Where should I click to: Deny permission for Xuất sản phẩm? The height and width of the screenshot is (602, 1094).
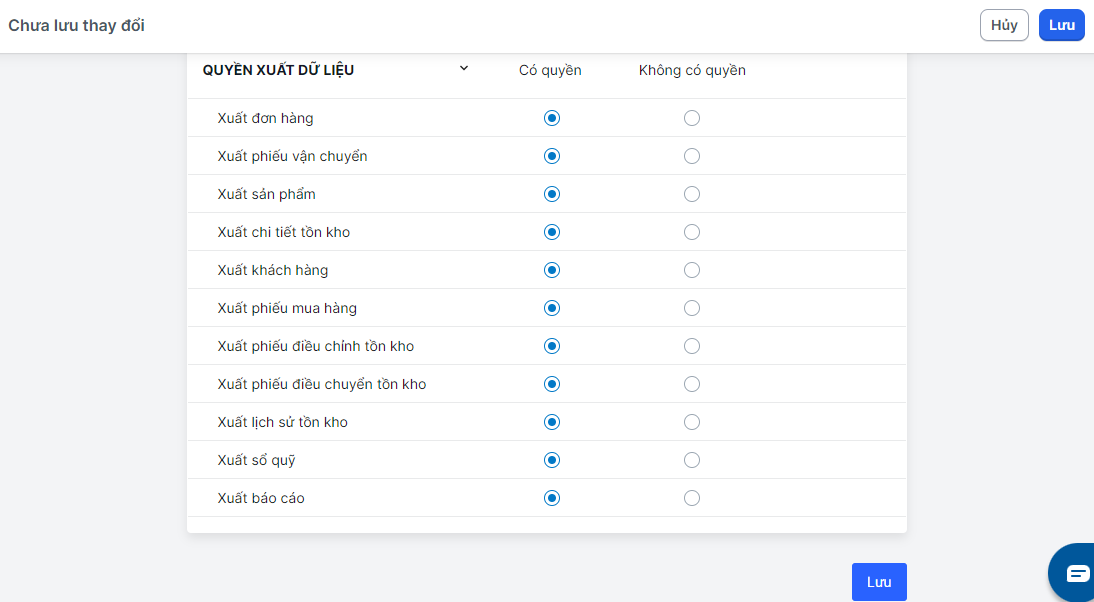(x=692, y=194)
